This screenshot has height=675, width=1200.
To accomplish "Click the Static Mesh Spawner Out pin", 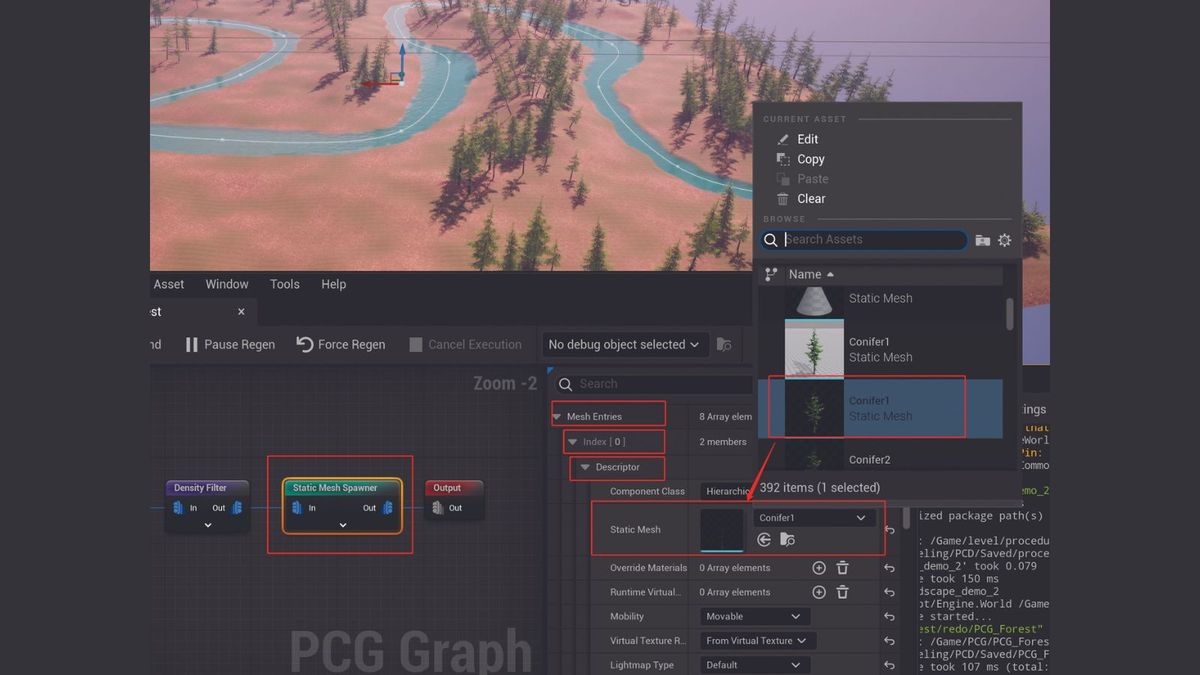I will click(x=388, y=508).
